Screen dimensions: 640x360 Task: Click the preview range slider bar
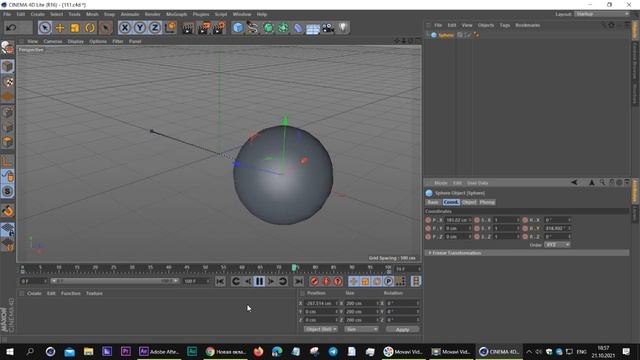pyautogui.click(x=114, y=281)
